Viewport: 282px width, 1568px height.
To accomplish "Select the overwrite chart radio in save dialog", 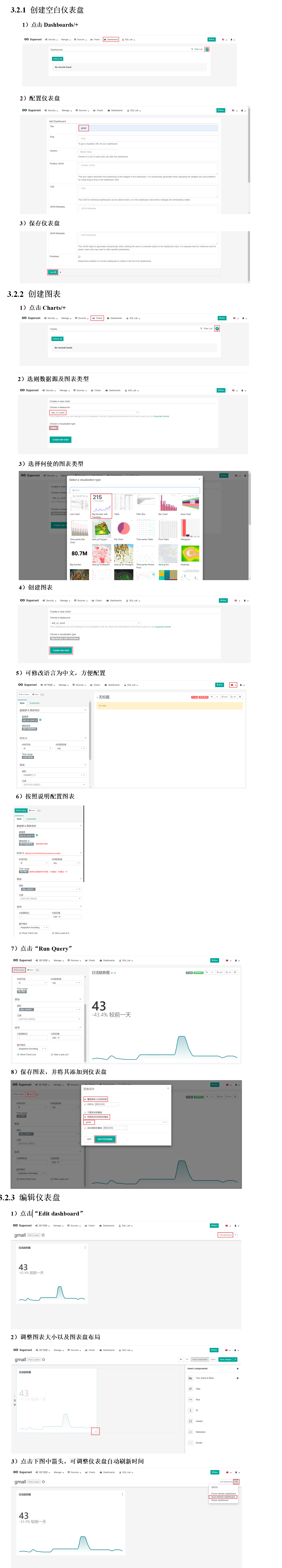I will point(85,1099).
